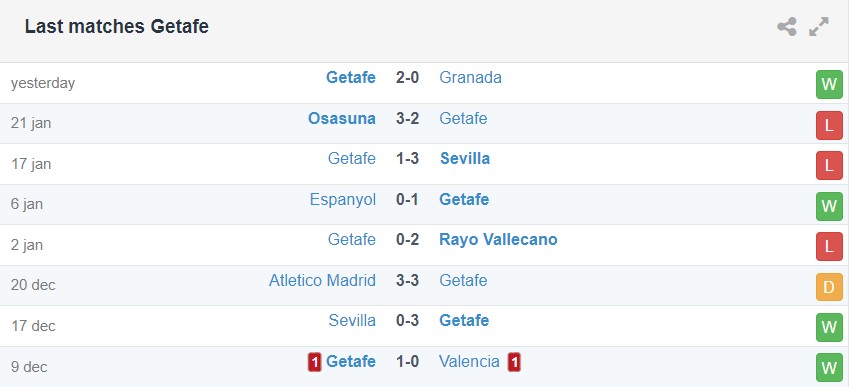
Task: Click the red L badge for the Osasuna match
Action: tap(829, 126)
